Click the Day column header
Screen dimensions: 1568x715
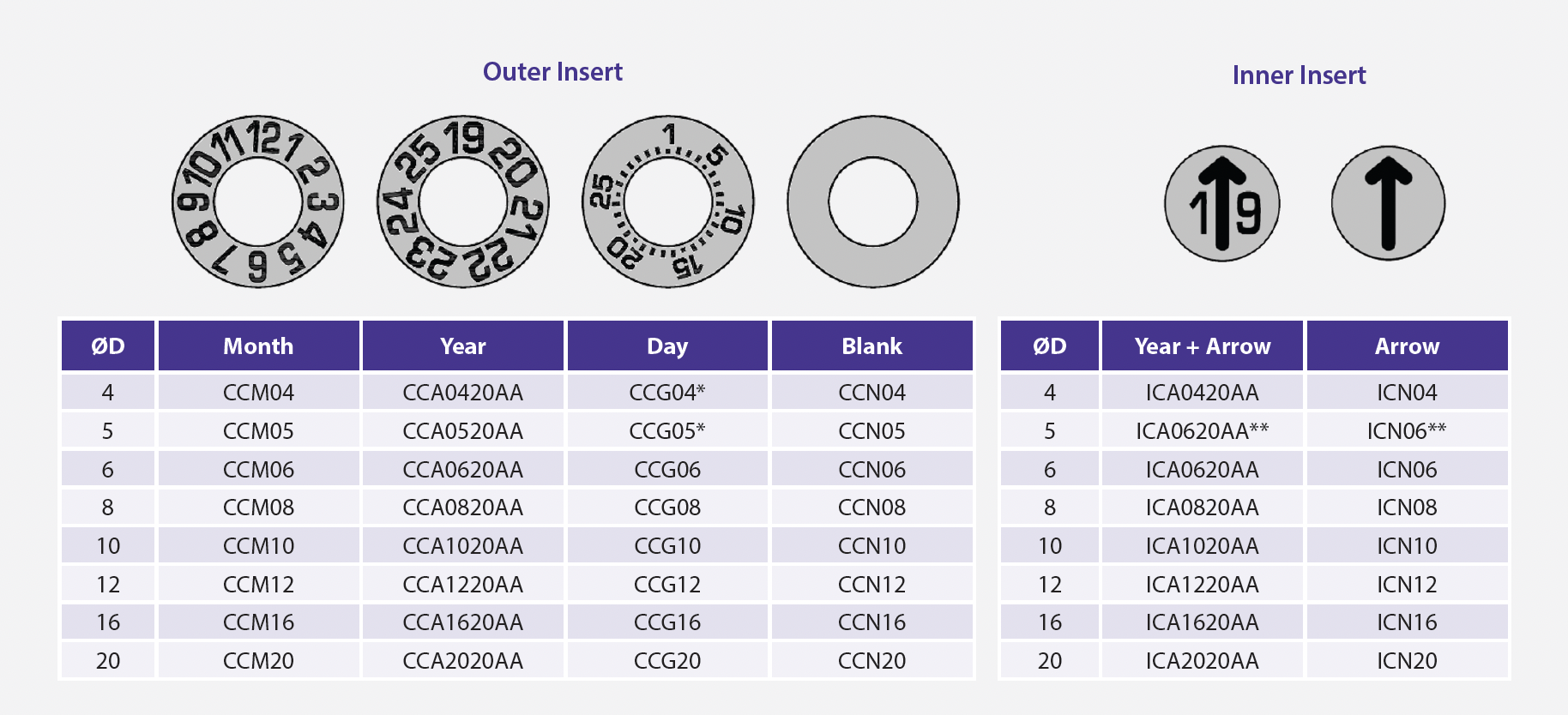click(x=667, y=345)
